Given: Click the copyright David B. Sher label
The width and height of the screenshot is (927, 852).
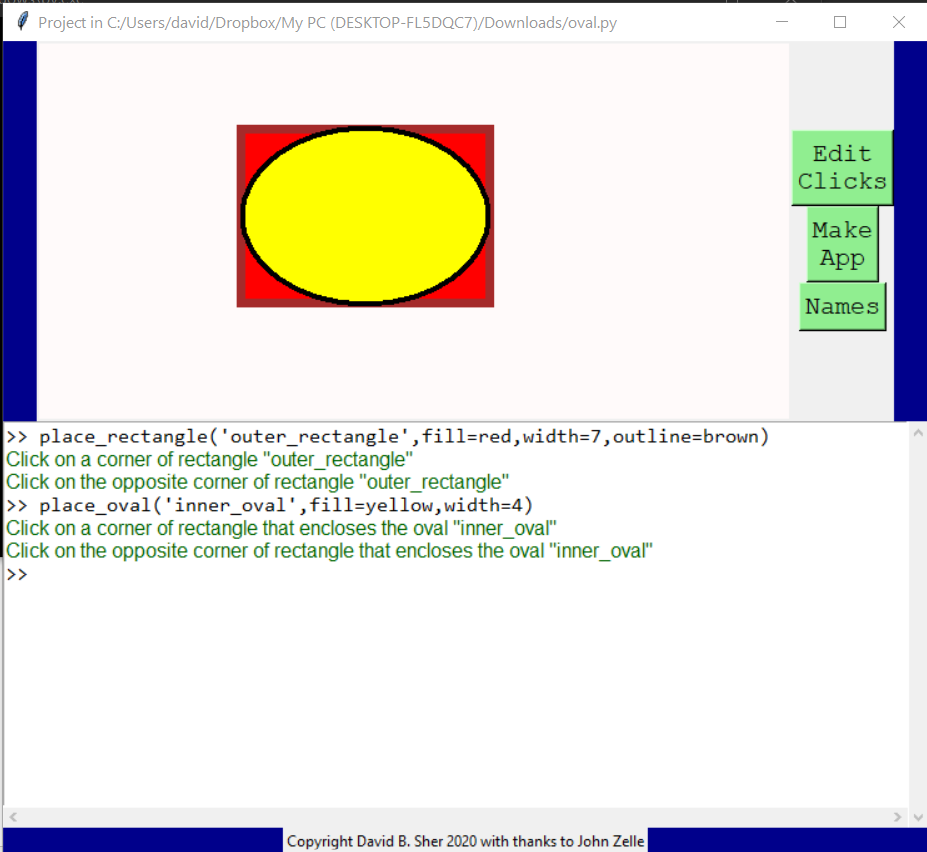Looking at the screenshot, I should click(x=465, y=841).
